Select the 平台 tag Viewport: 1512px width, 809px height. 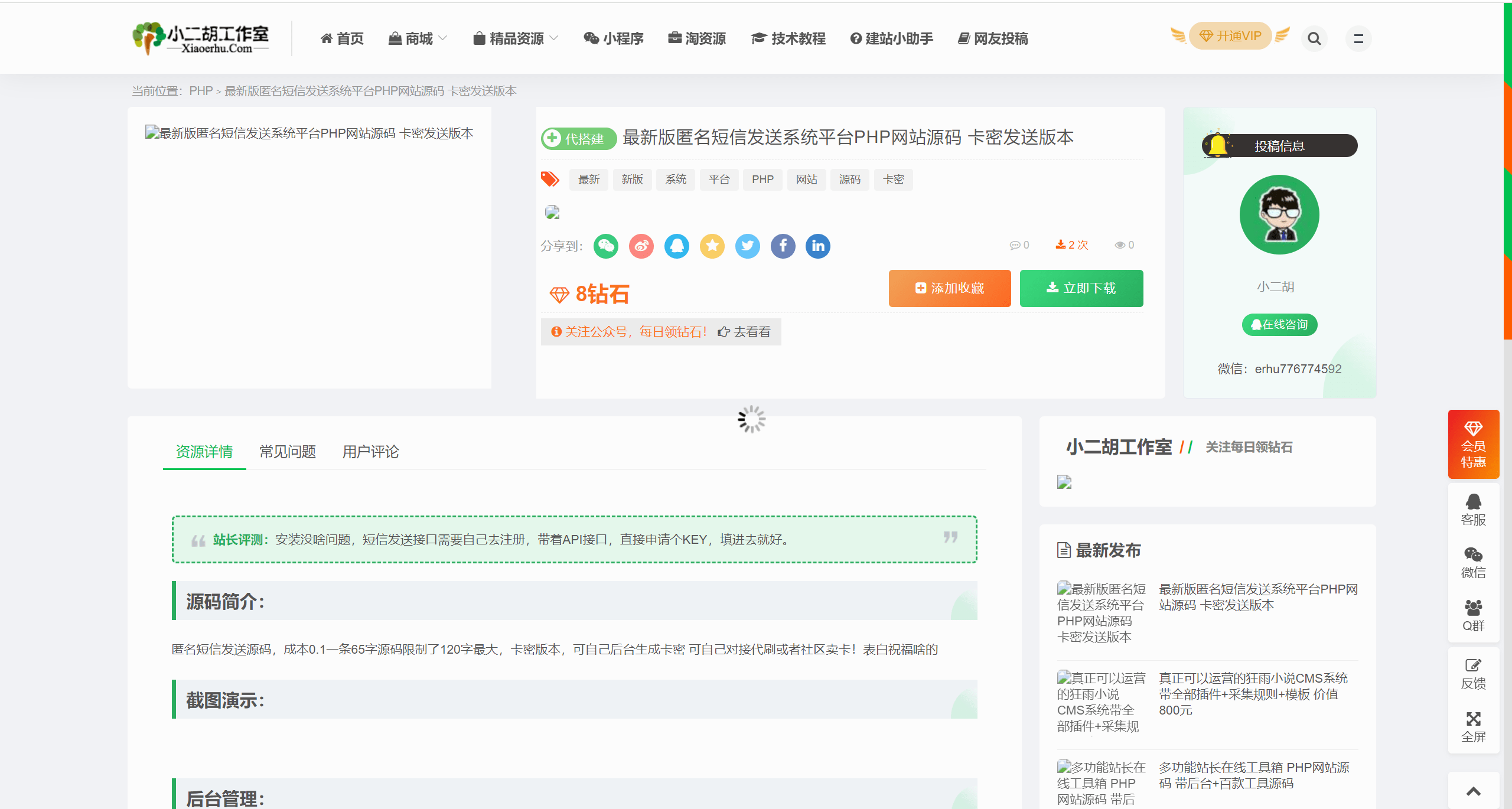tap(719, 180)
